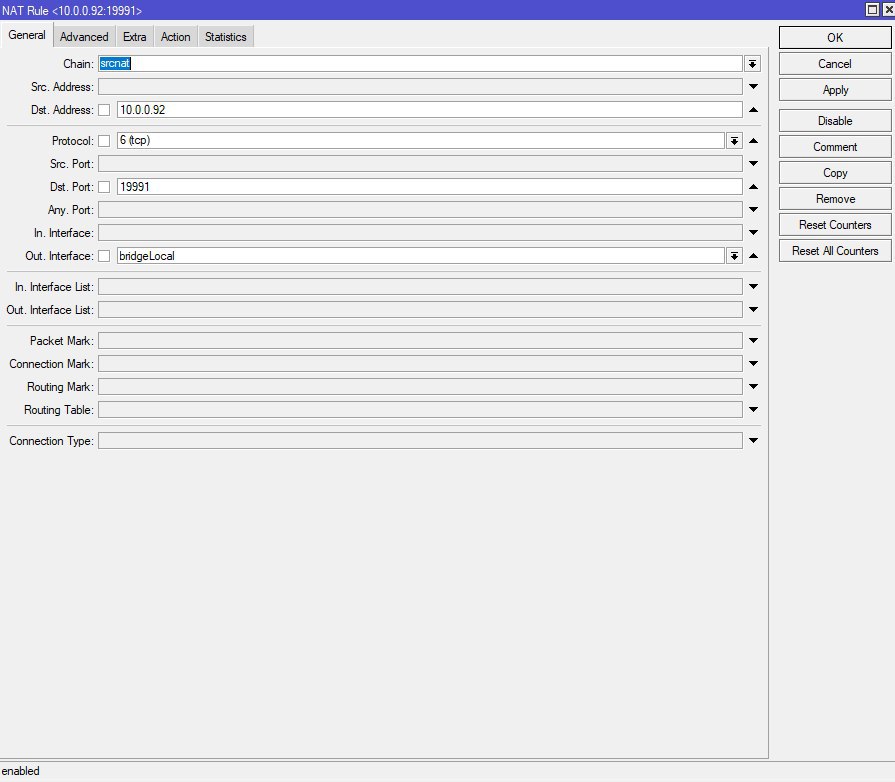Viewport: 895px width, 782px height.
Task: Expand the Any. Port field
Action: coord(753,209)
